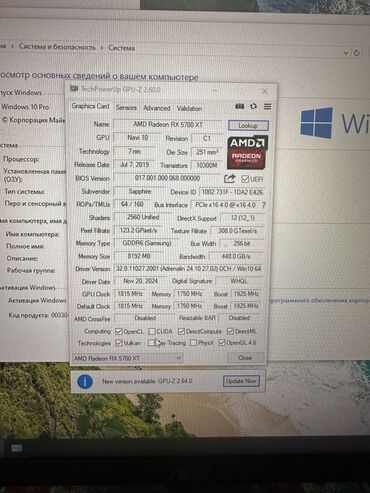The width and height of the screenshot is (370, 493).
Task: Open the Validation tab
Action: coord(189,108)
